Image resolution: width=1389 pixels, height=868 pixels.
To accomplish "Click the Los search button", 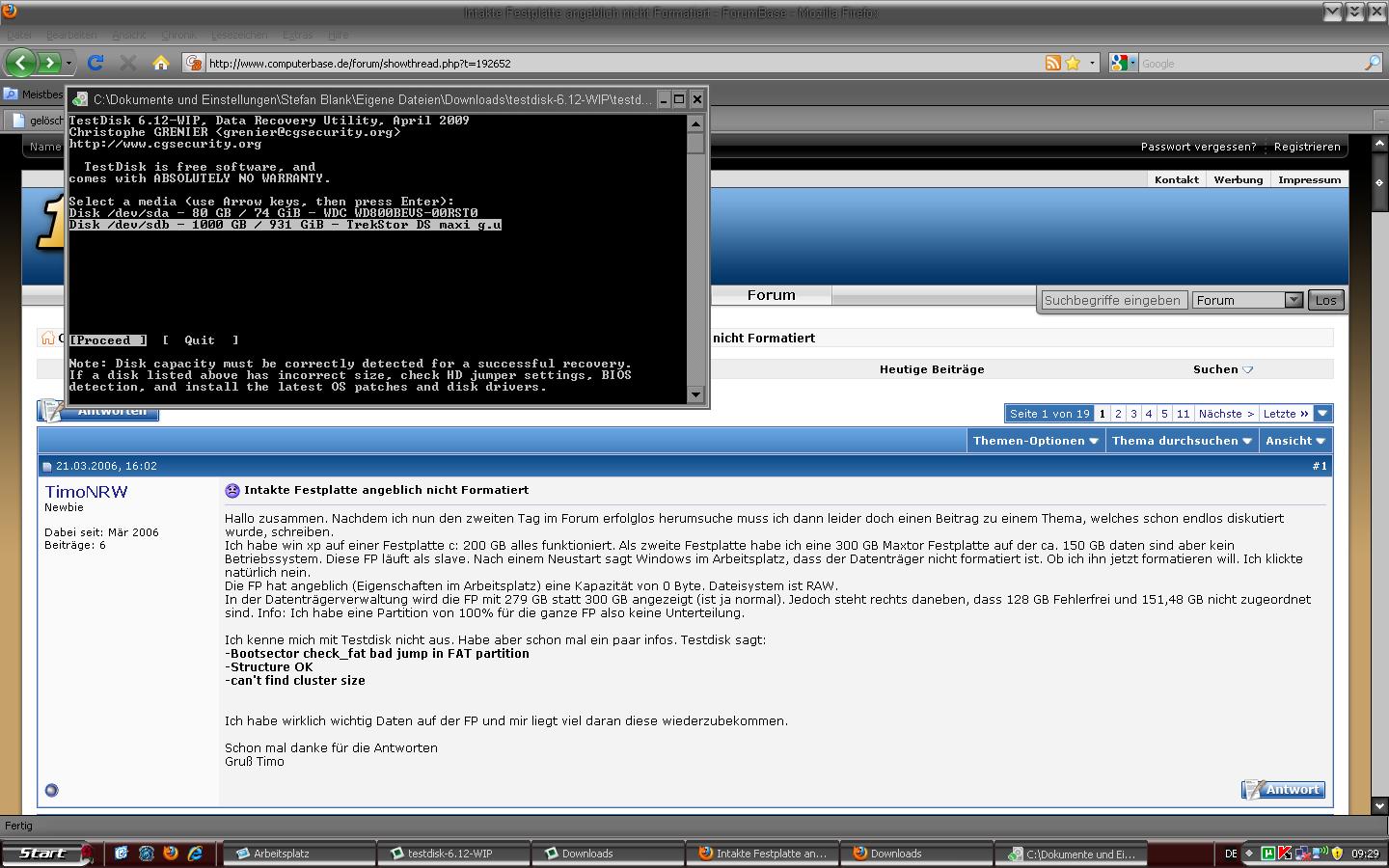I will click(1326, 300).
